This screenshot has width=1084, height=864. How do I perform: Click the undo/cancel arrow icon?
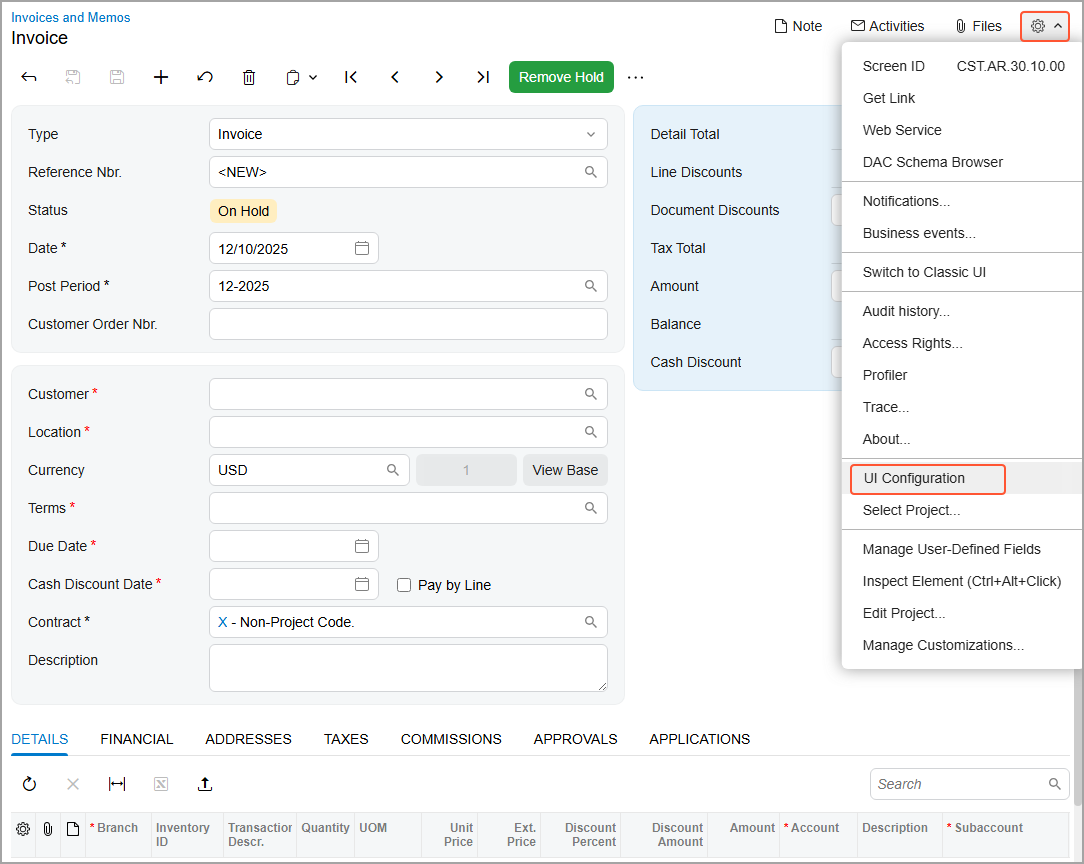[205, 77]
